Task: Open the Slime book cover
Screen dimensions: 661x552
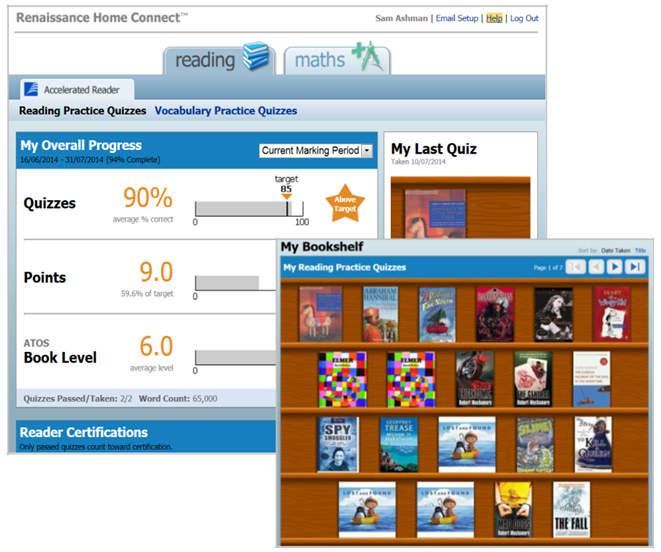Action: click(x=535, y=445)
